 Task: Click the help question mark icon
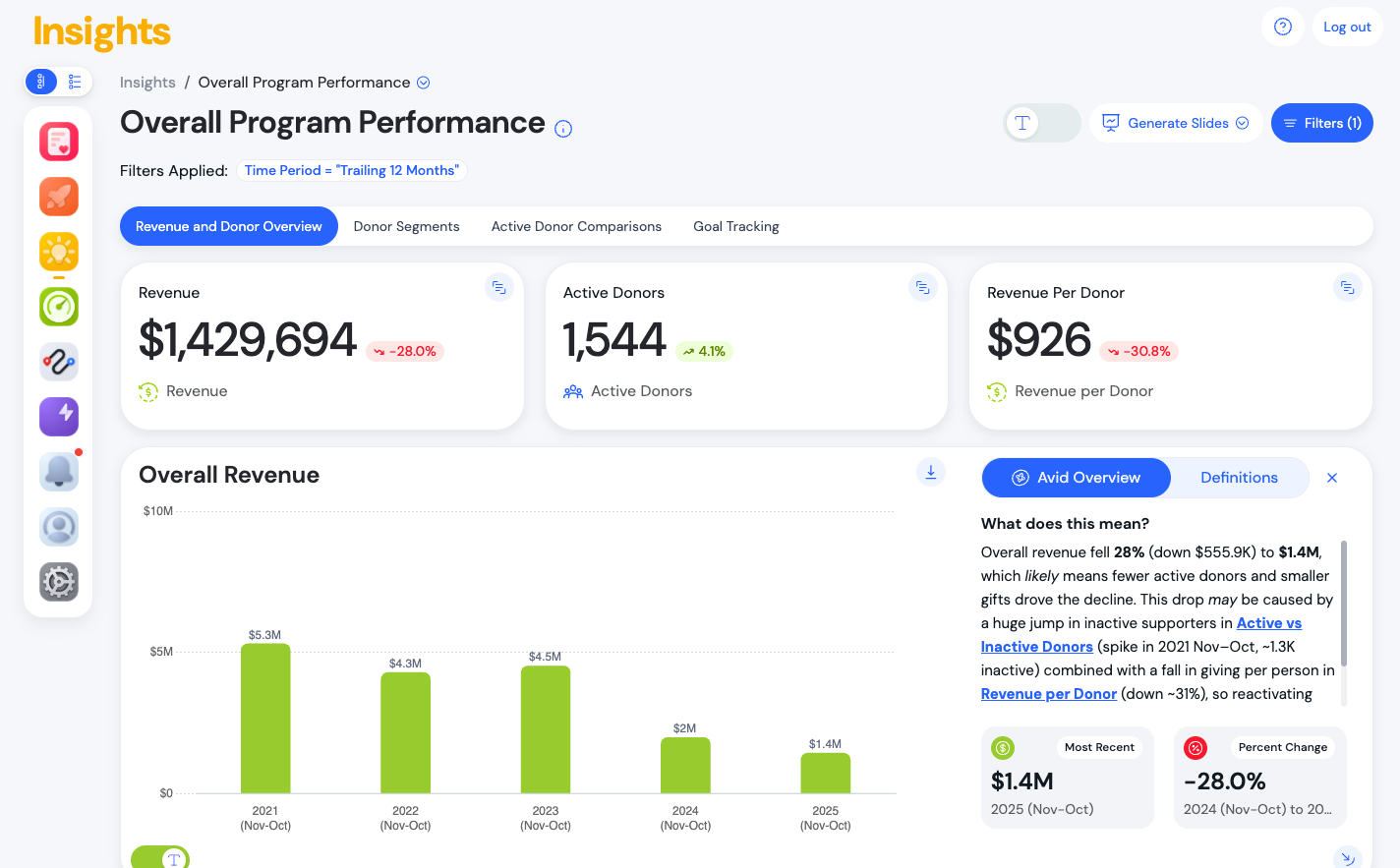(1282, 27)
